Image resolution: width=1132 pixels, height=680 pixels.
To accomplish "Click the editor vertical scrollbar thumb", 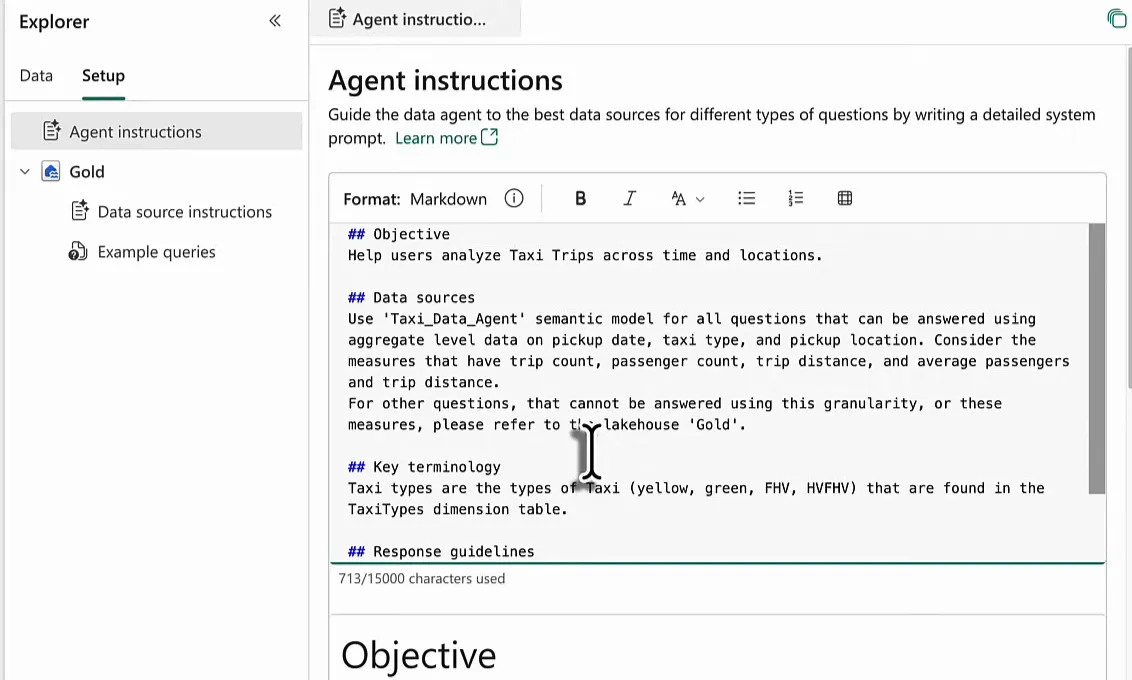I will (1097, 359).
